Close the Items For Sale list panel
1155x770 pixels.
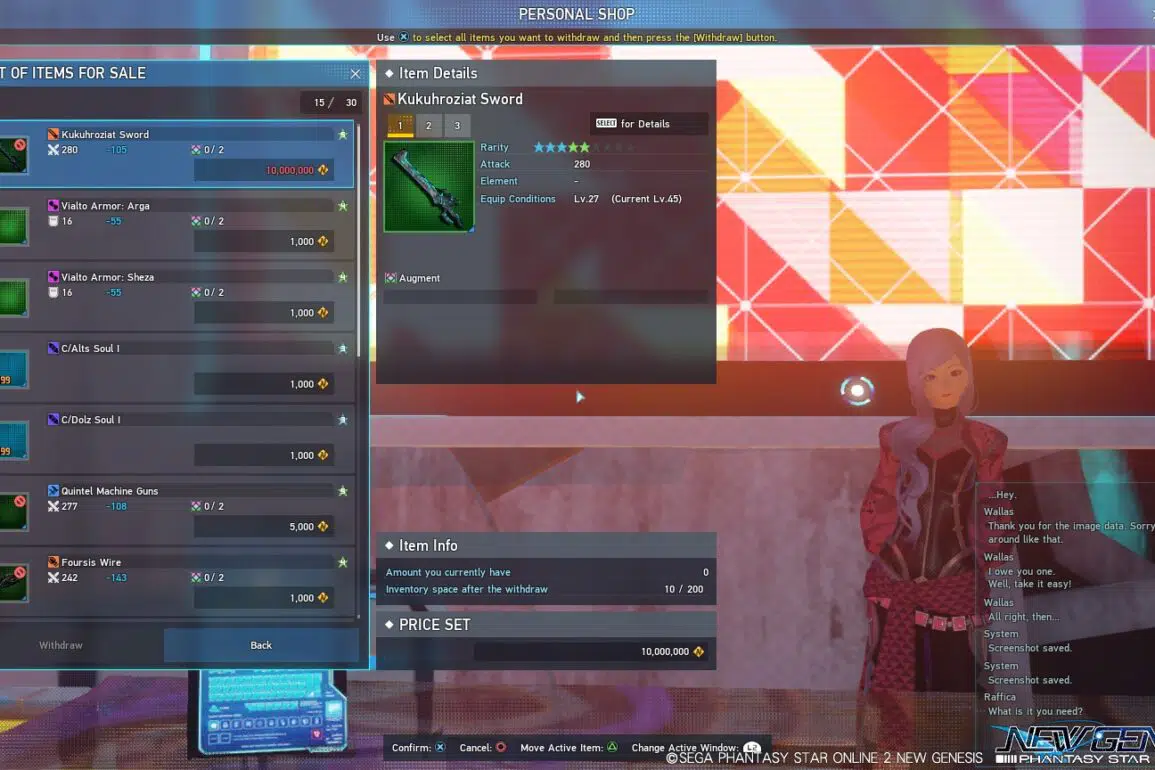(x=355, y=73)
